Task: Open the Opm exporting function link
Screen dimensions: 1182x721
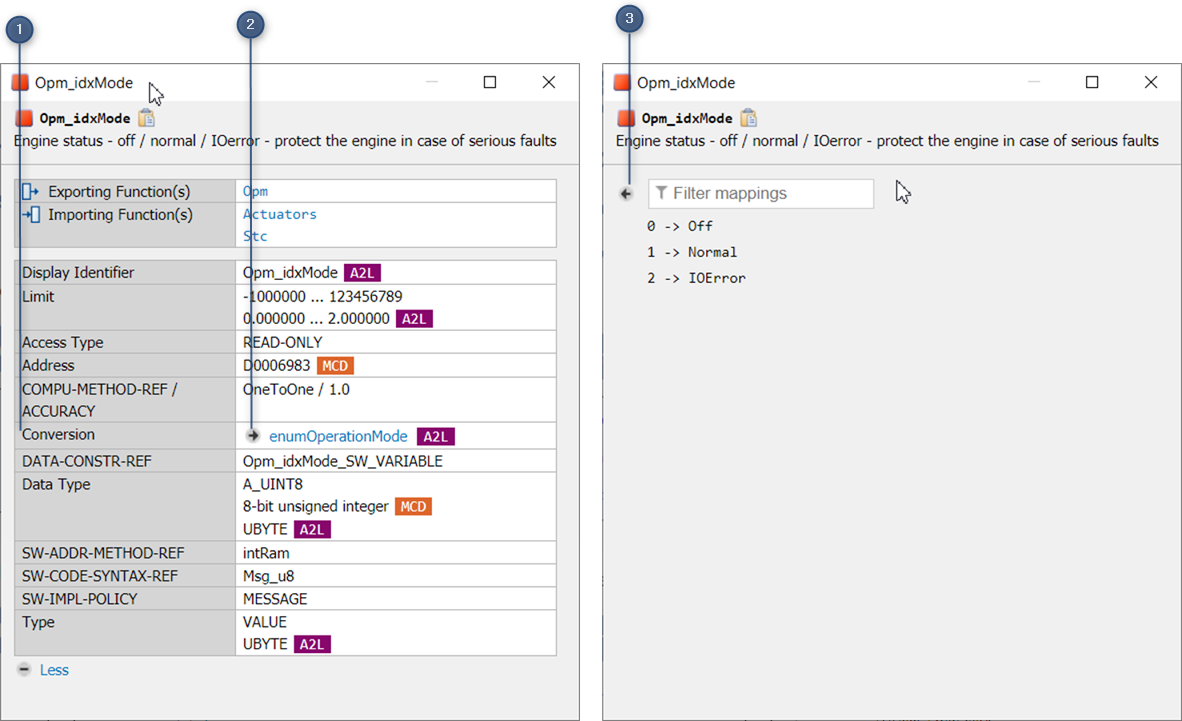Action: click(x=255, y=191)
